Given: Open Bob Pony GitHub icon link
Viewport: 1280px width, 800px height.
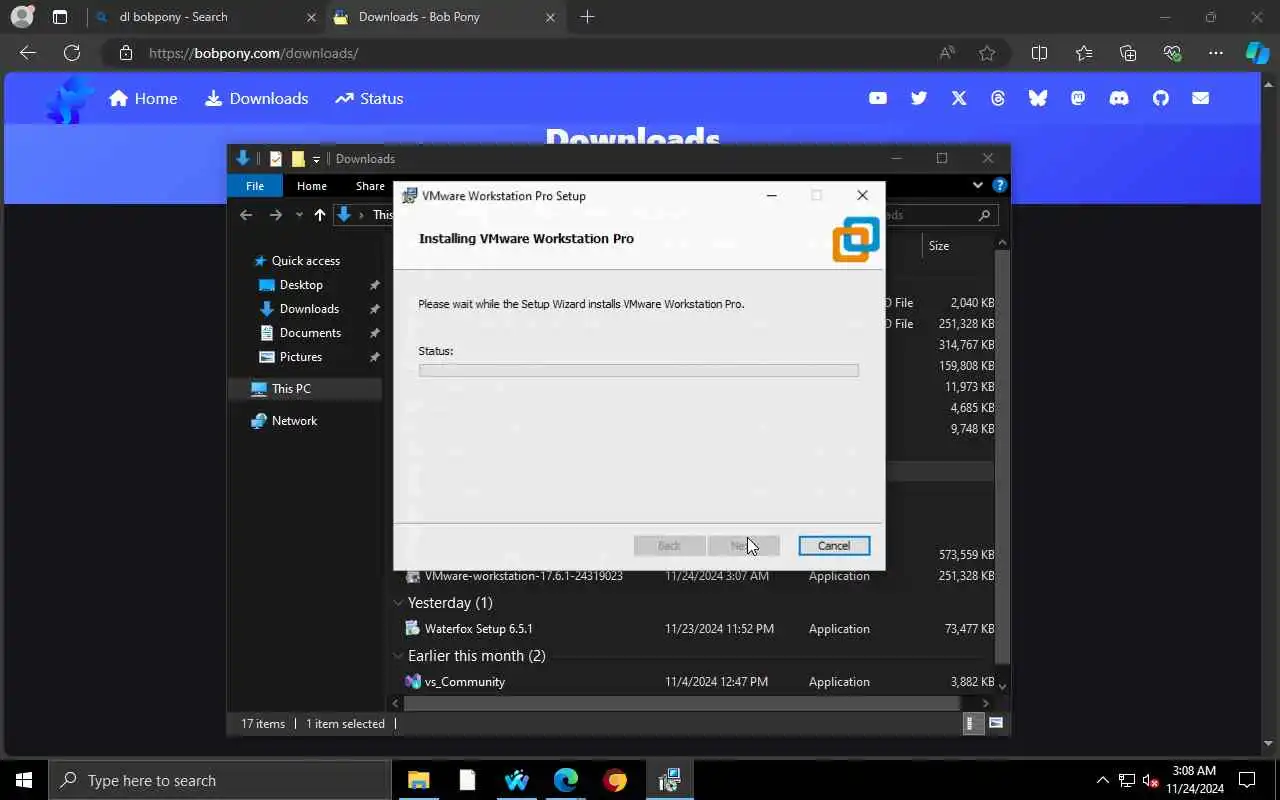Looking at the screenshot, I should (1161, 98).
